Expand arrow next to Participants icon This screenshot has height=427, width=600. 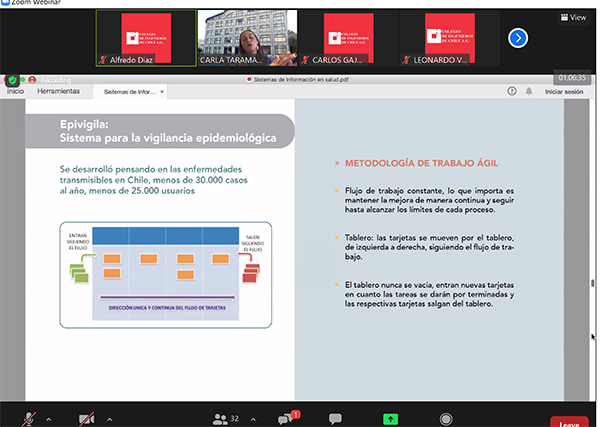tap(253, 418)
